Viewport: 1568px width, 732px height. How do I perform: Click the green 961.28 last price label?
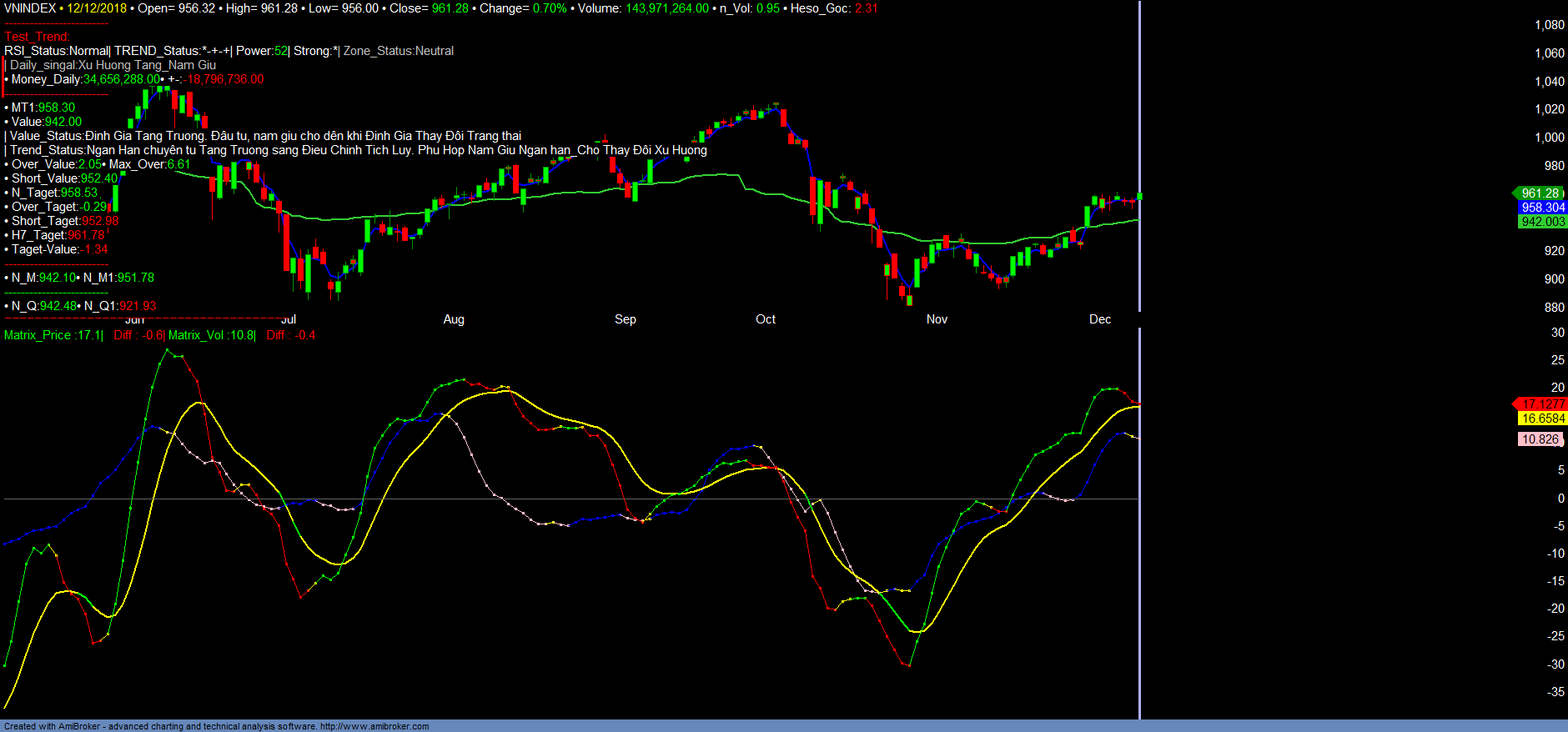1539,193
